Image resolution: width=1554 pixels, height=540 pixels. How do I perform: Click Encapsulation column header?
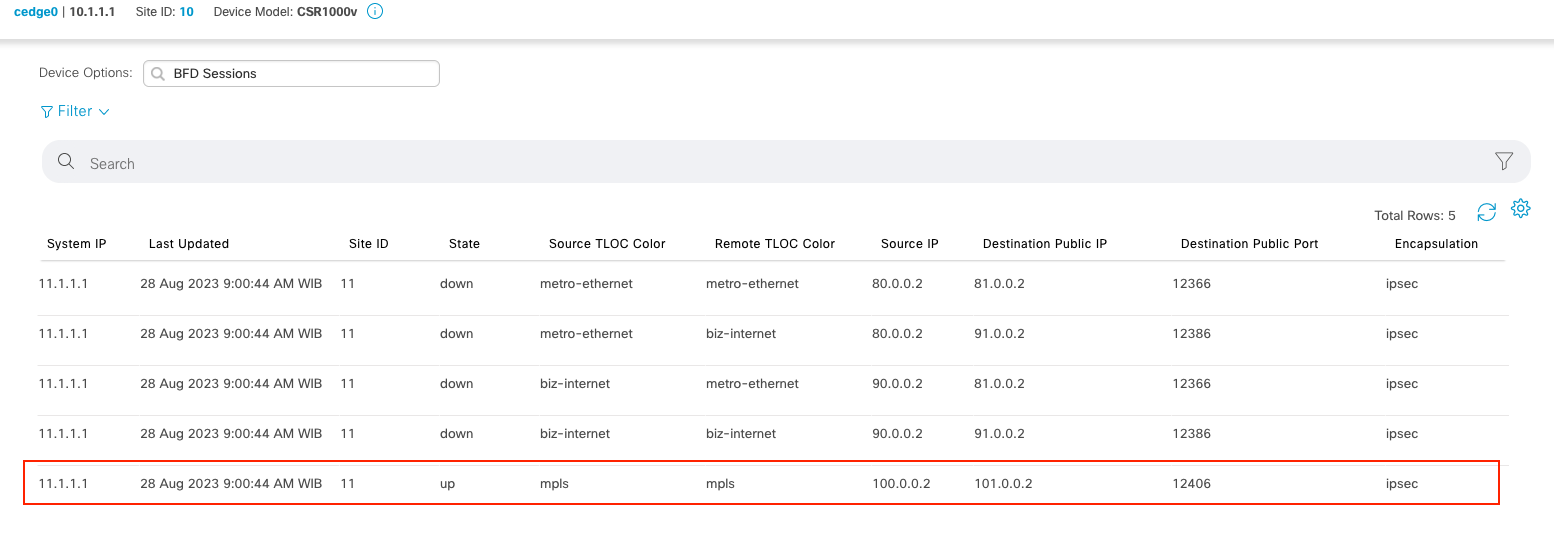[1436, 244]
